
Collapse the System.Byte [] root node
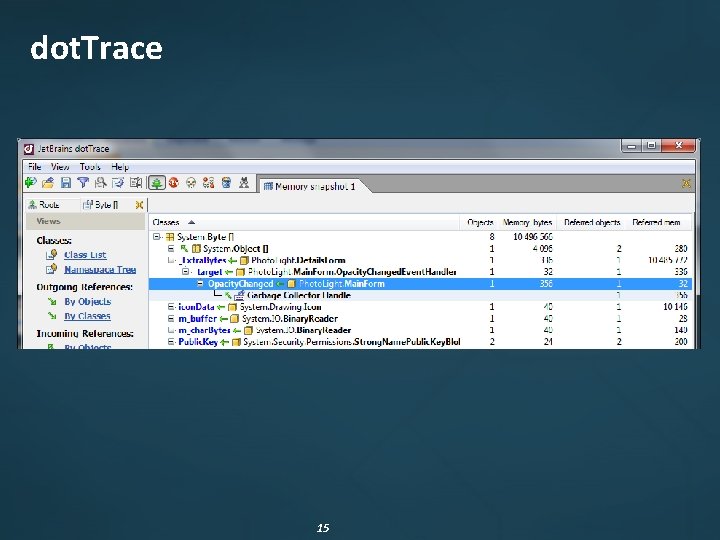click(157, 236)
